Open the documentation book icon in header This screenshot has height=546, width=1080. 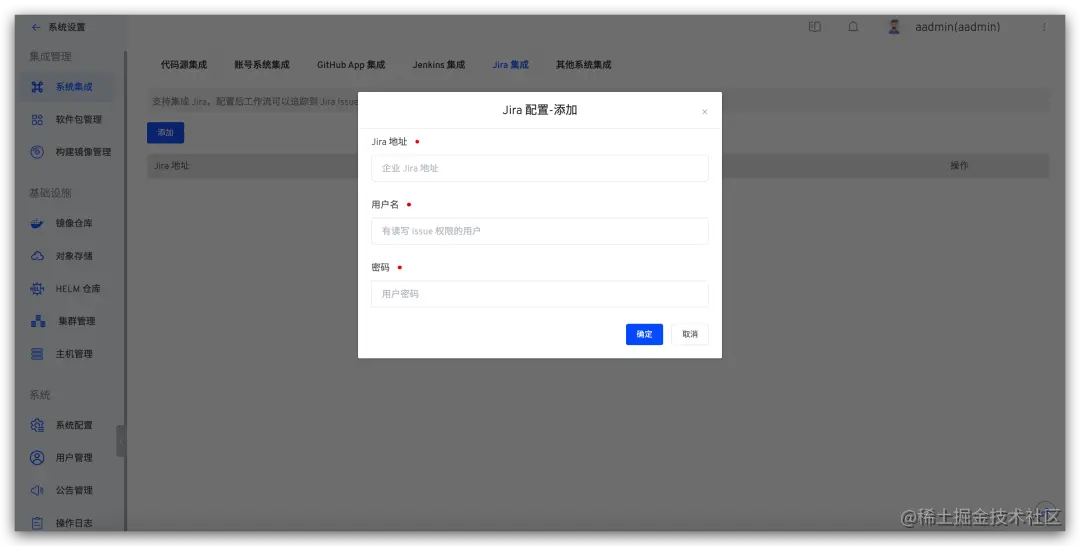coord(815,27)
